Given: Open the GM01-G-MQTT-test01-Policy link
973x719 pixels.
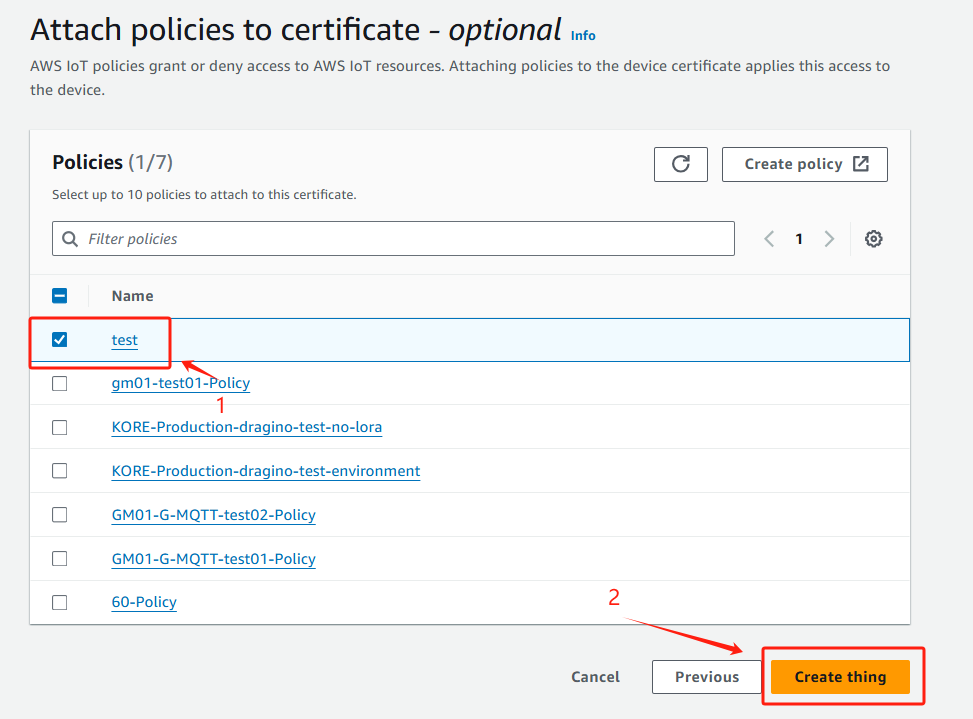Looking at the screenshot, I should (x=213, y=559).
